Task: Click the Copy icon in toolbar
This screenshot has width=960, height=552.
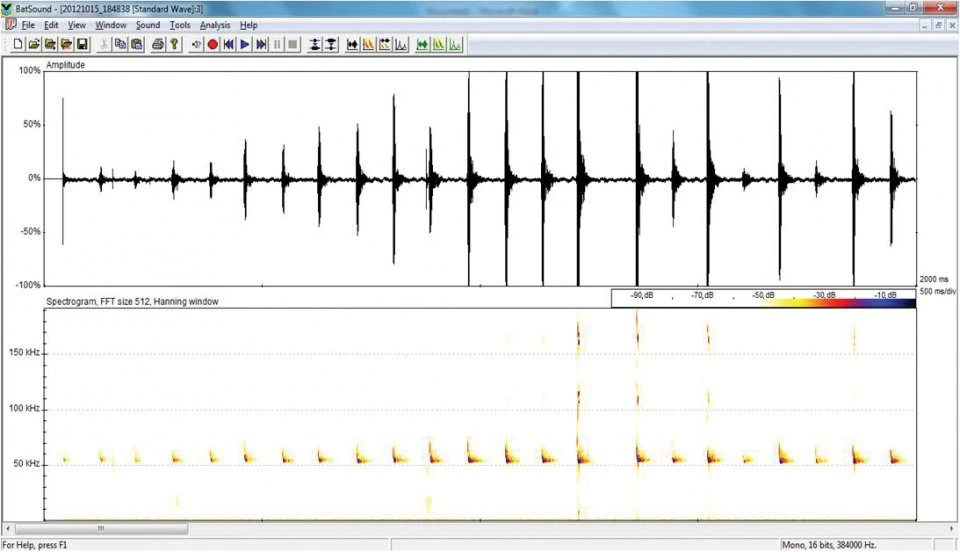Action: point(121,44)
